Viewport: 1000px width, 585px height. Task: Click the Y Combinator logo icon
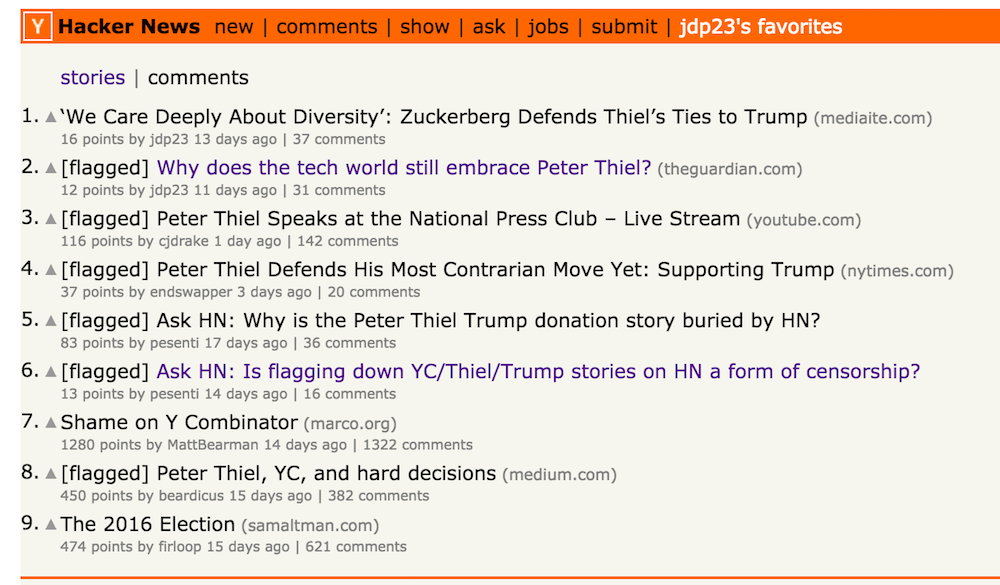click(x=38, y=27)
